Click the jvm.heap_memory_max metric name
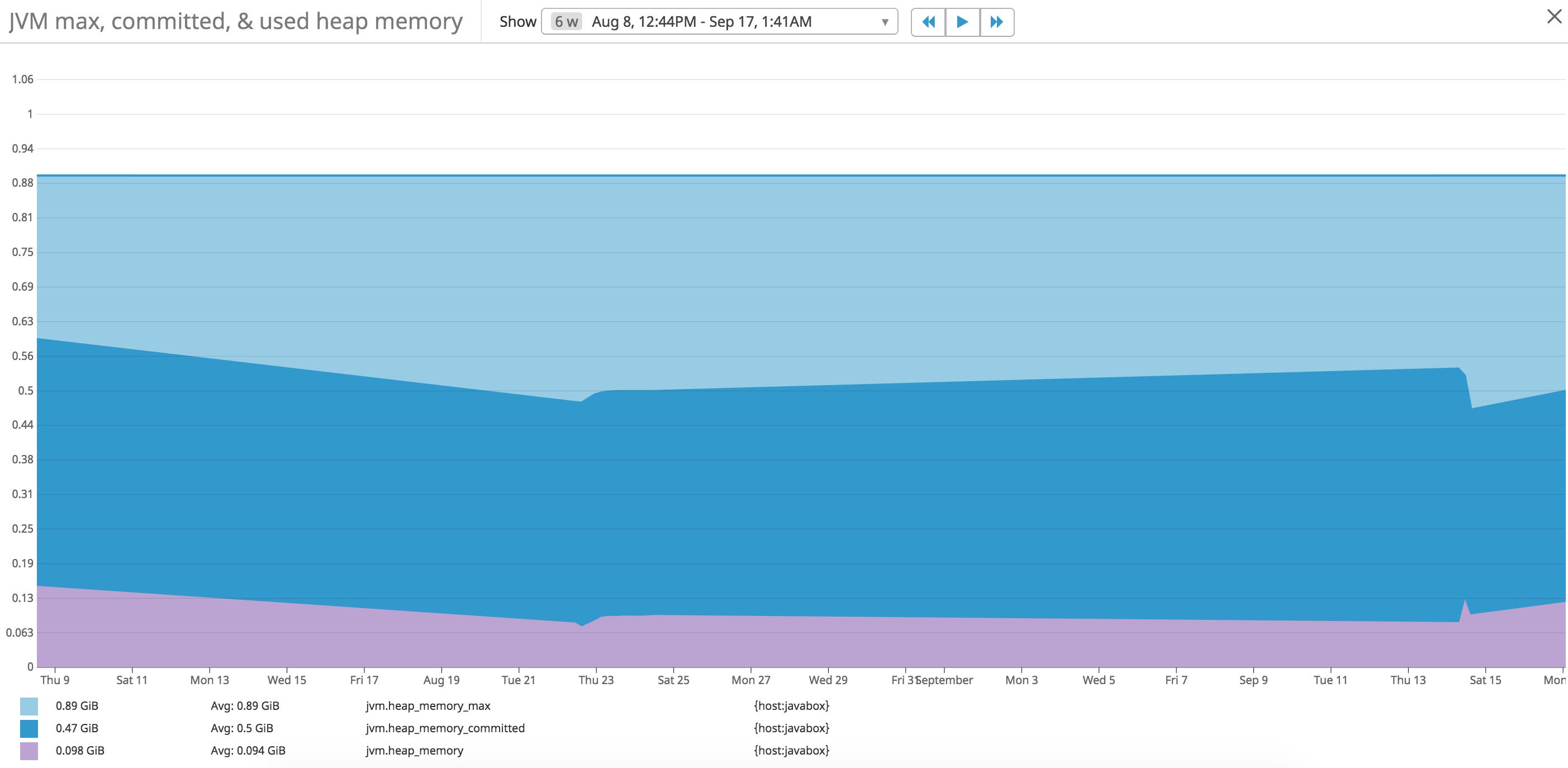 [429, 706]
